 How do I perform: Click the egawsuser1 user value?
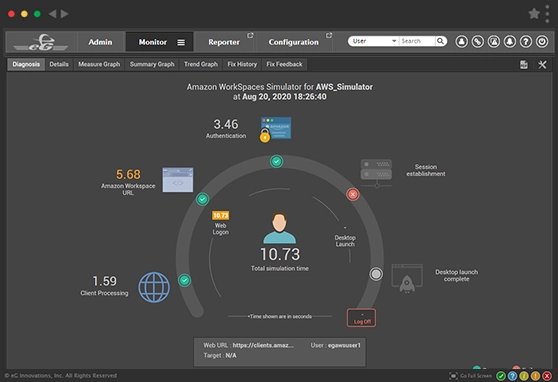point(344,345)
